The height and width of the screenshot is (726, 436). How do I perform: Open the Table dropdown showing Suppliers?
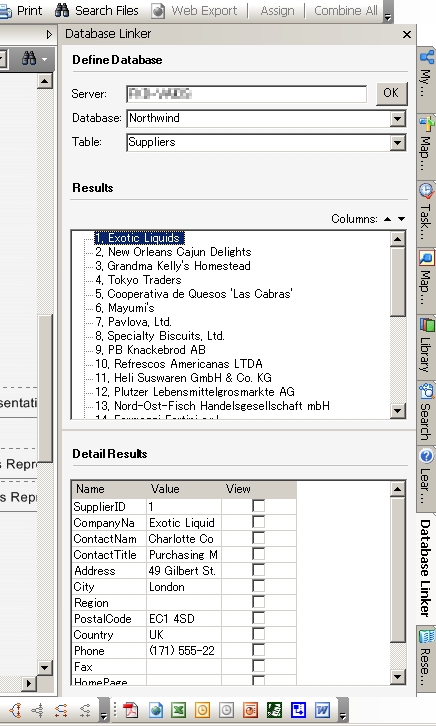pyautogui.click(x=397, y=143)
